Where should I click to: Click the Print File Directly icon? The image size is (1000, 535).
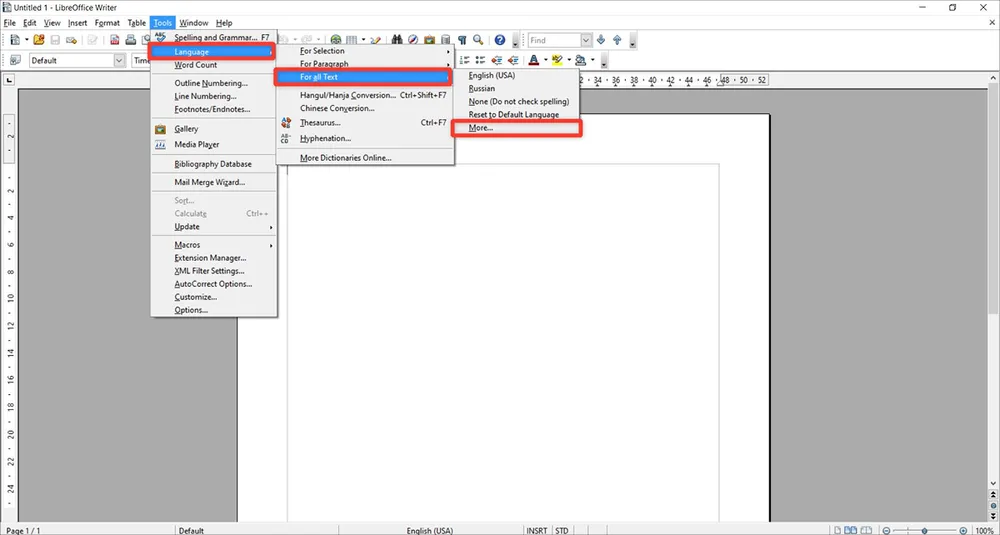[131, 40]
